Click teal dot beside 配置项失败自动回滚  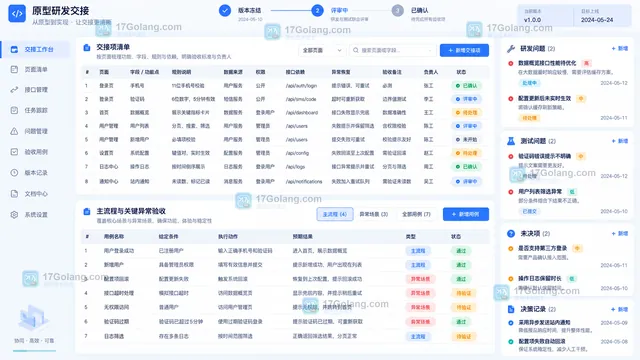pos(511,342)
